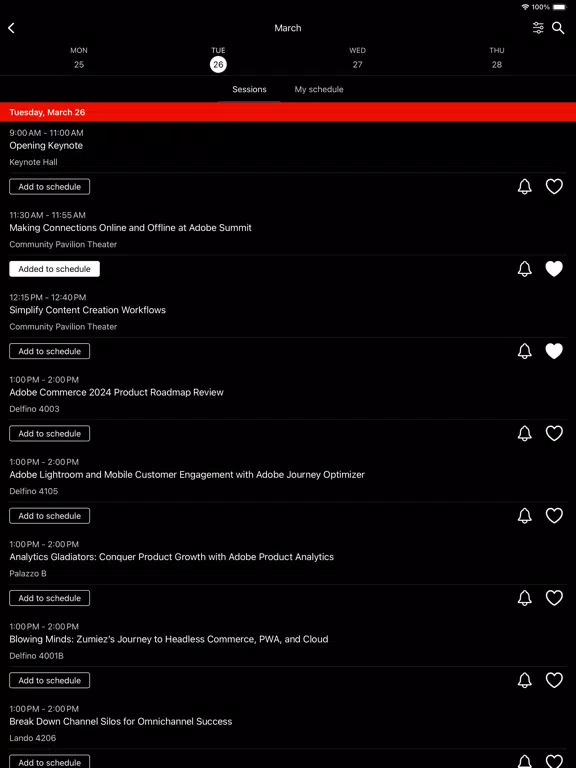Image resolution: width=576 pixels, height=768 pixels.
Task: Click the Keynote Hall location text
Action: point(33,162)
